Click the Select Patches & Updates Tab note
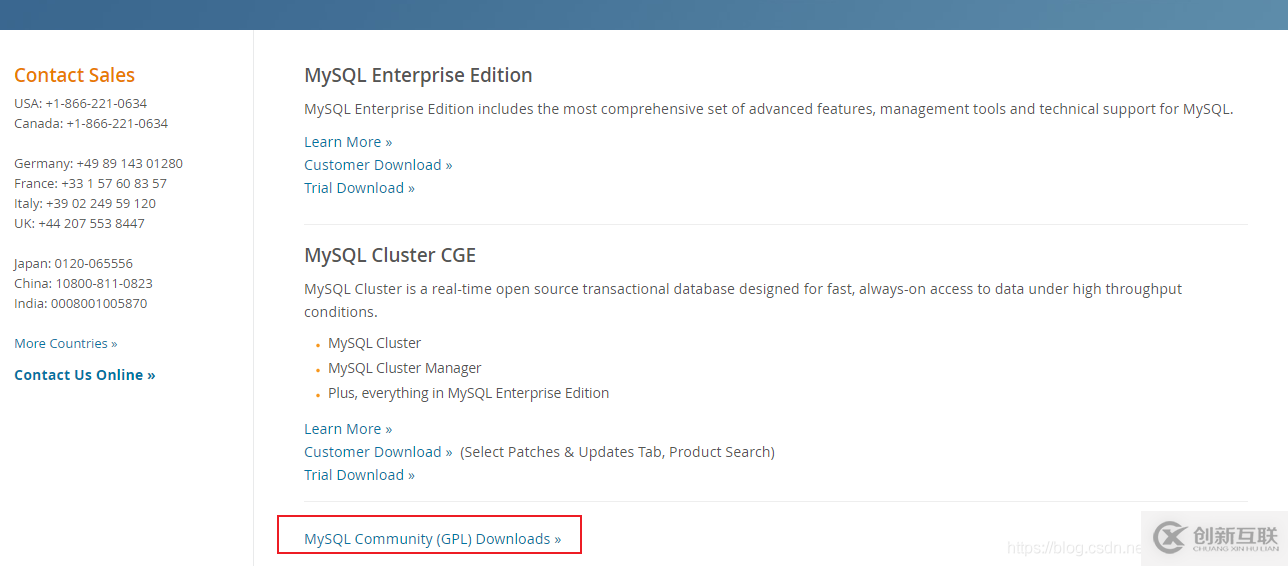The width and height of the screenshot is (1288, 566). coord(617,452)
